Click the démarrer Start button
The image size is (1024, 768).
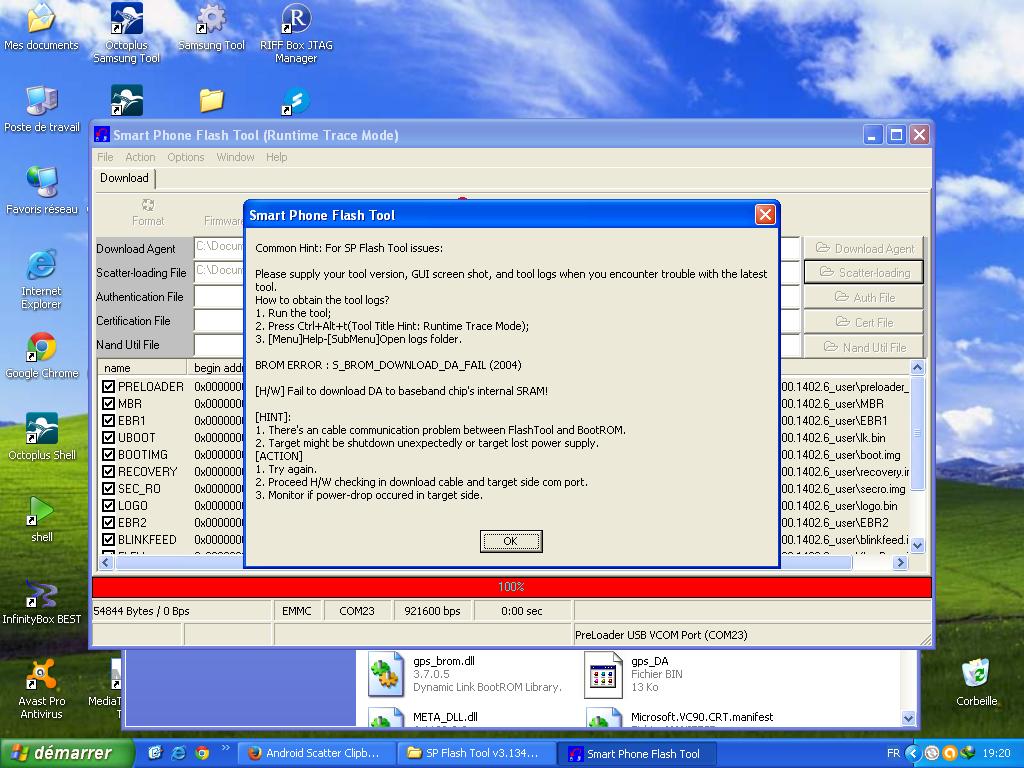click(66, 753)
